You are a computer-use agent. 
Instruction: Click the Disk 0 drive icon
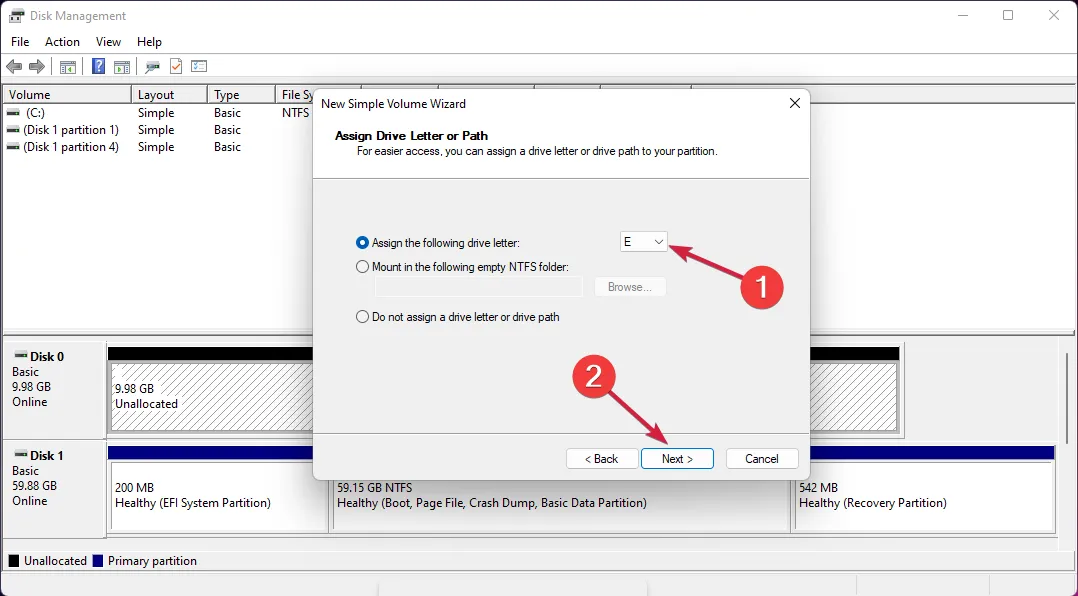20,356
